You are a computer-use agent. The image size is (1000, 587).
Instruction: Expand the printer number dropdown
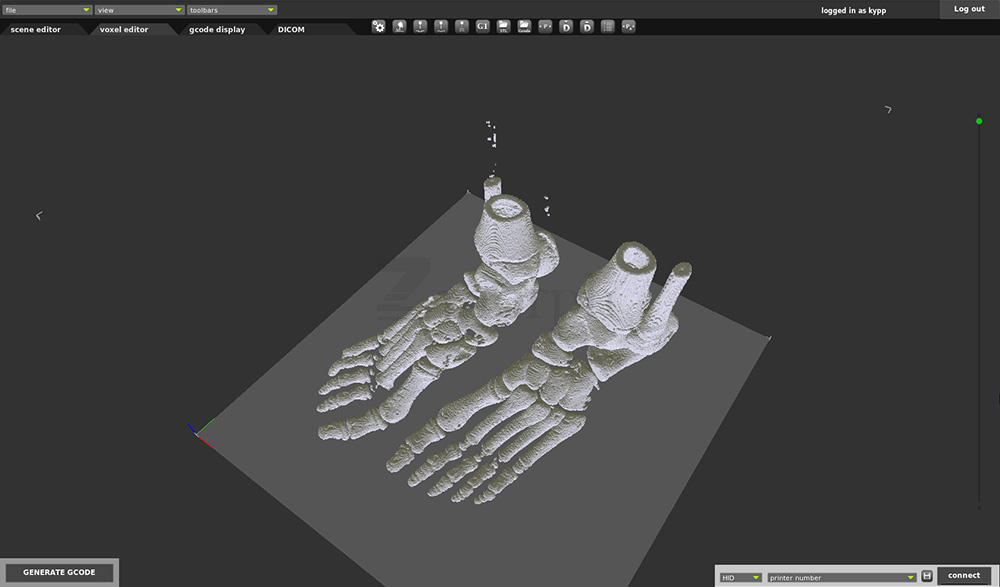point(842,577)
